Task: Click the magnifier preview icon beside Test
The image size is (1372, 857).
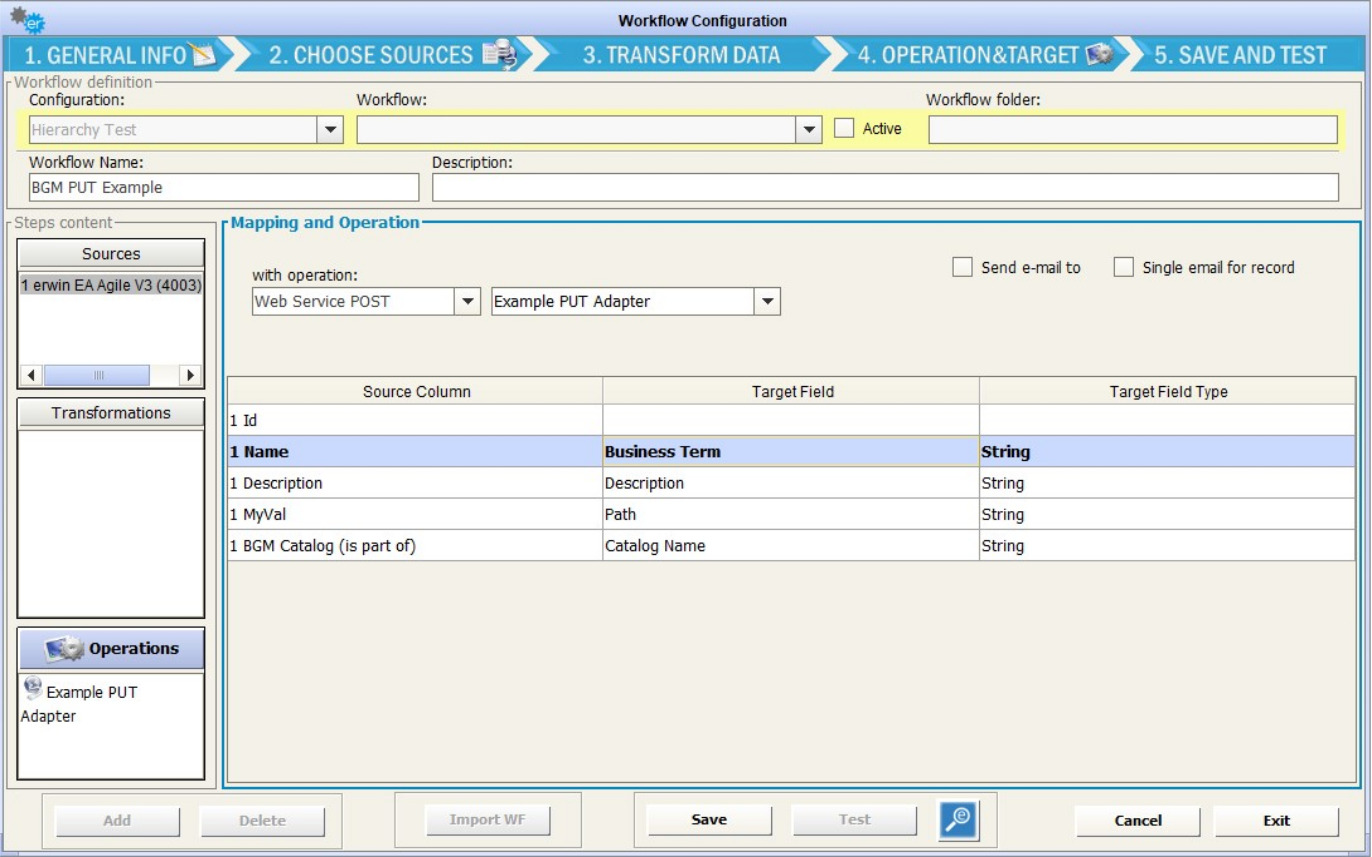Action: coord(958,820)
